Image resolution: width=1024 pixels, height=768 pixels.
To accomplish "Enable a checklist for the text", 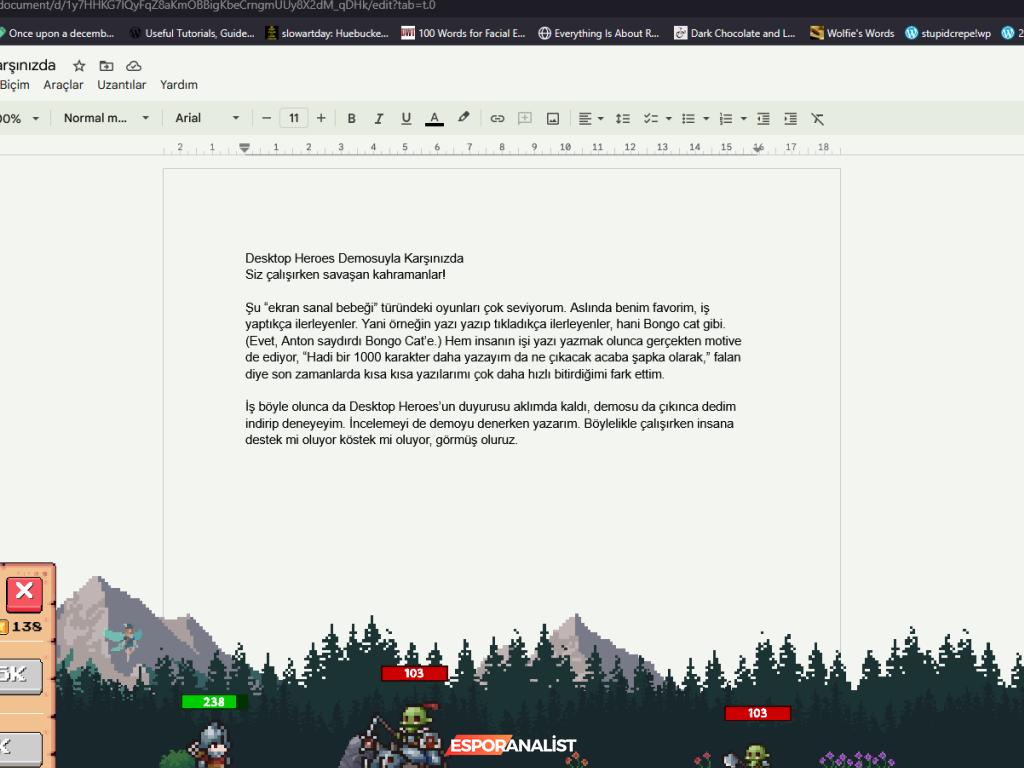I will point(651,118).
